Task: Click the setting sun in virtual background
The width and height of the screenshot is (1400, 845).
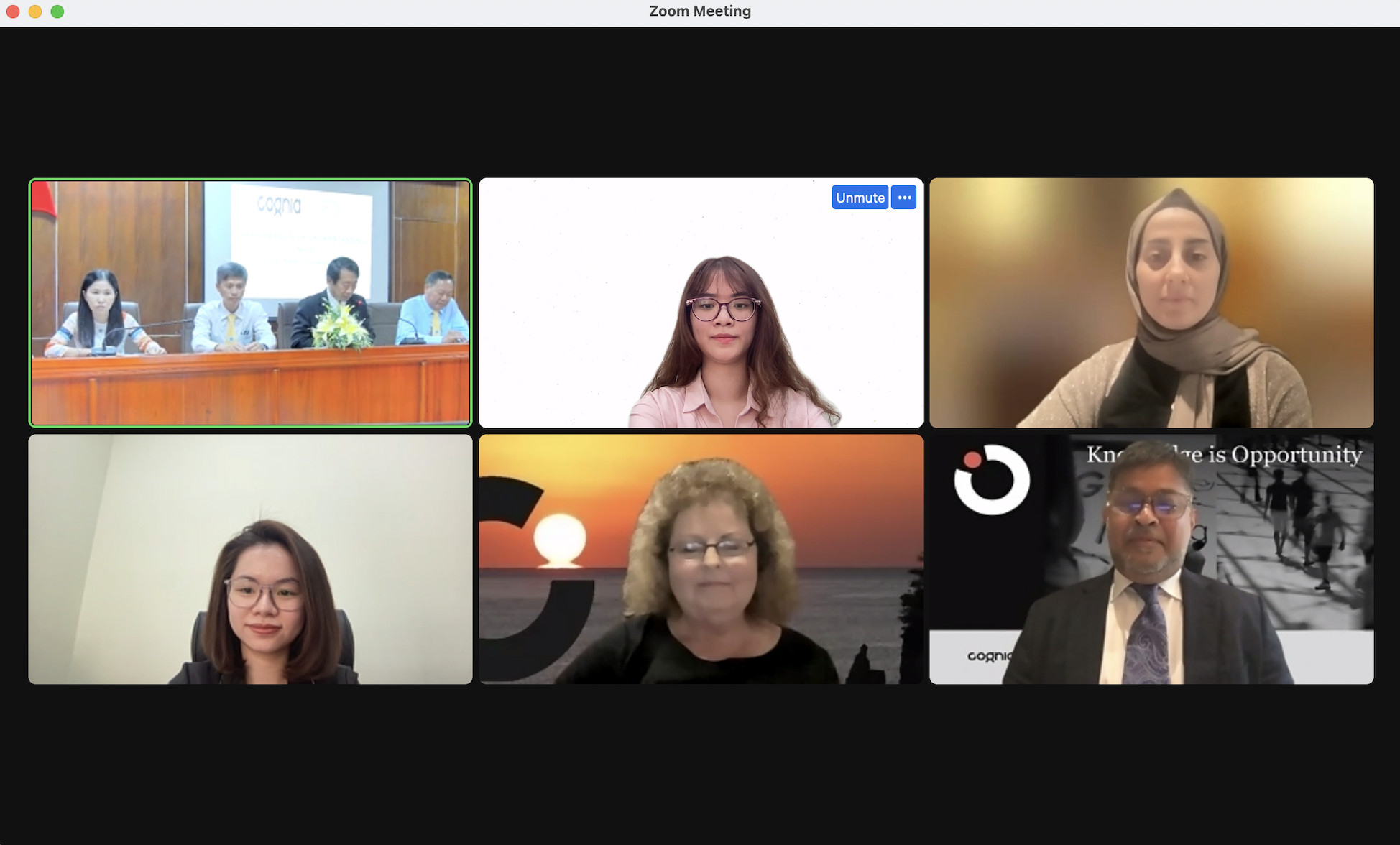Action: (559, 540)
